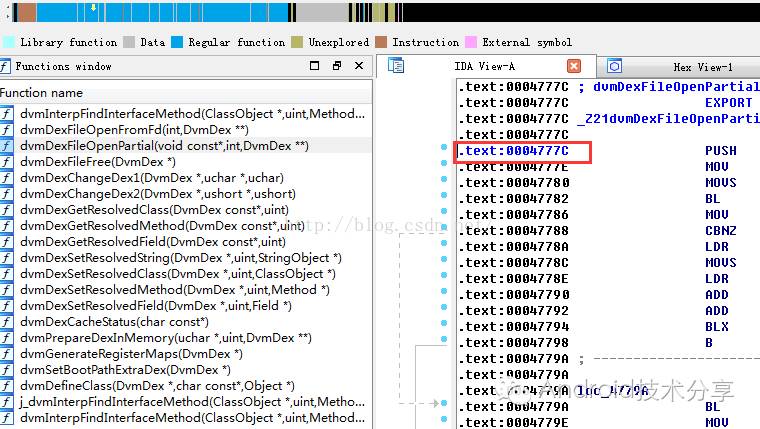Click breakpoint dot beside .text:00047792
This screenshot has height=429, width=760.
pyautogui.click(x=444, y=307)
